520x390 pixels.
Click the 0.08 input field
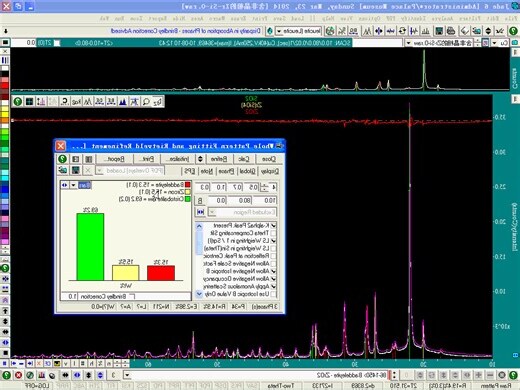240,200
